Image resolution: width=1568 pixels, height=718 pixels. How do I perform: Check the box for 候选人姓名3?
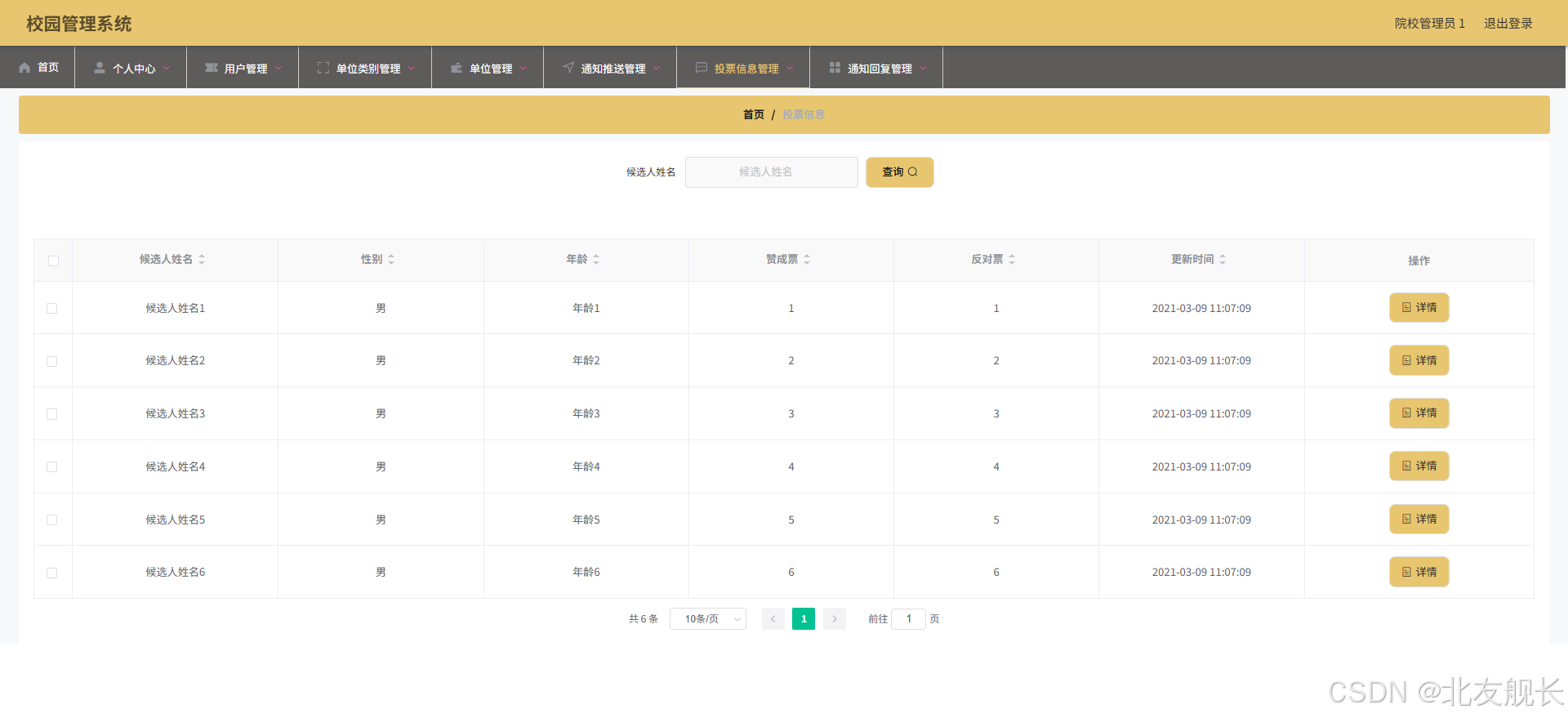coord(52,414)
